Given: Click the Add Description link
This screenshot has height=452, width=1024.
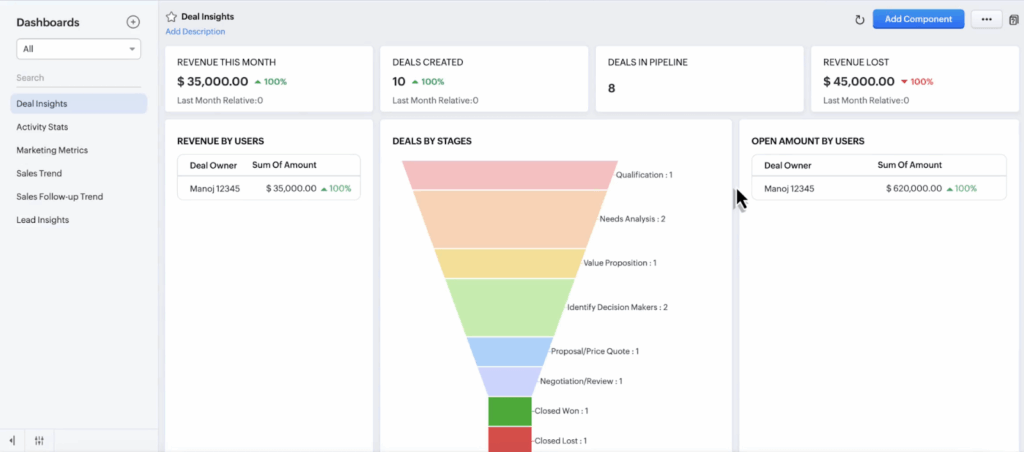Looking at the screenshot, I should point(195,32).
